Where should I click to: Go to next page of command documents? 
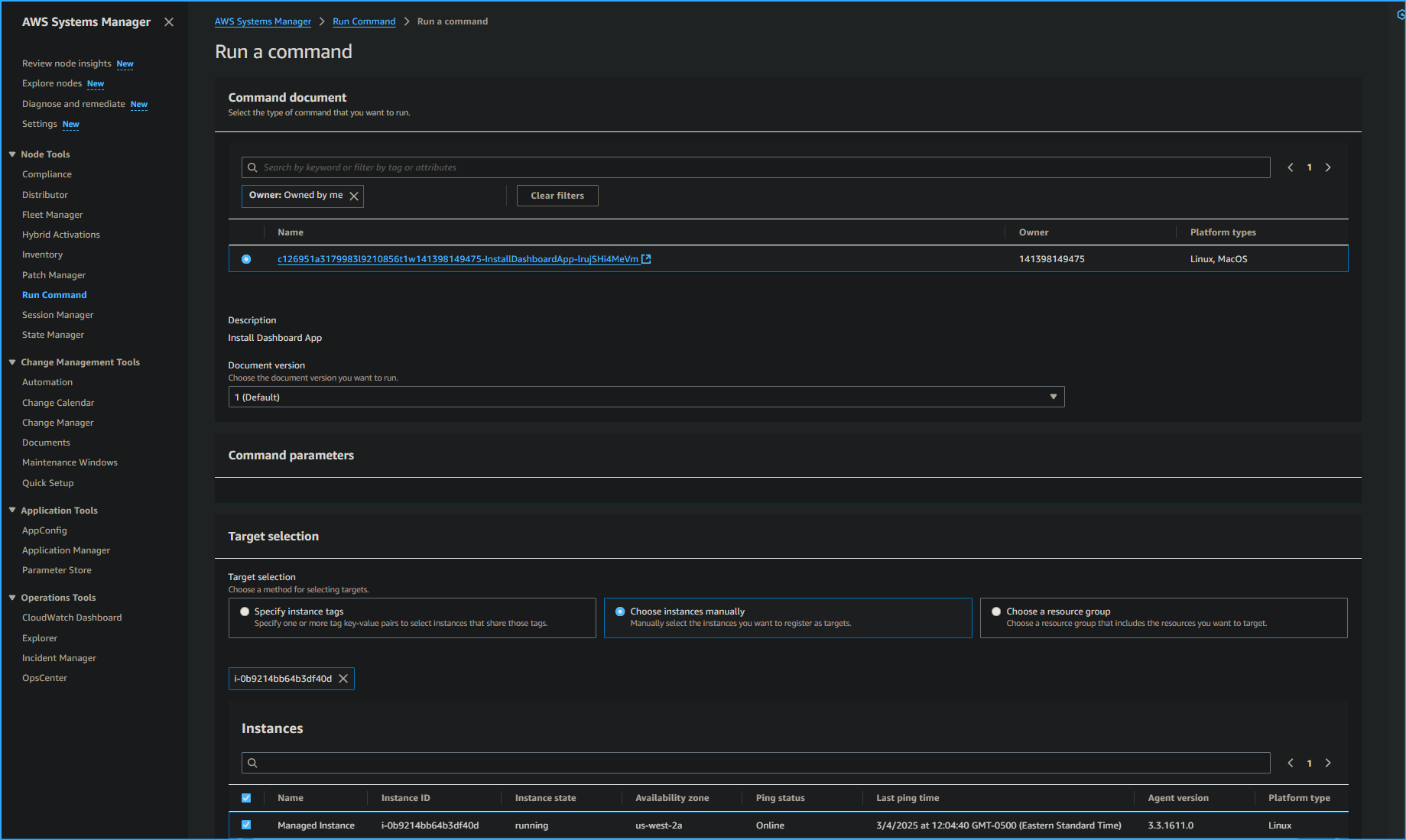pos(1328,167)
